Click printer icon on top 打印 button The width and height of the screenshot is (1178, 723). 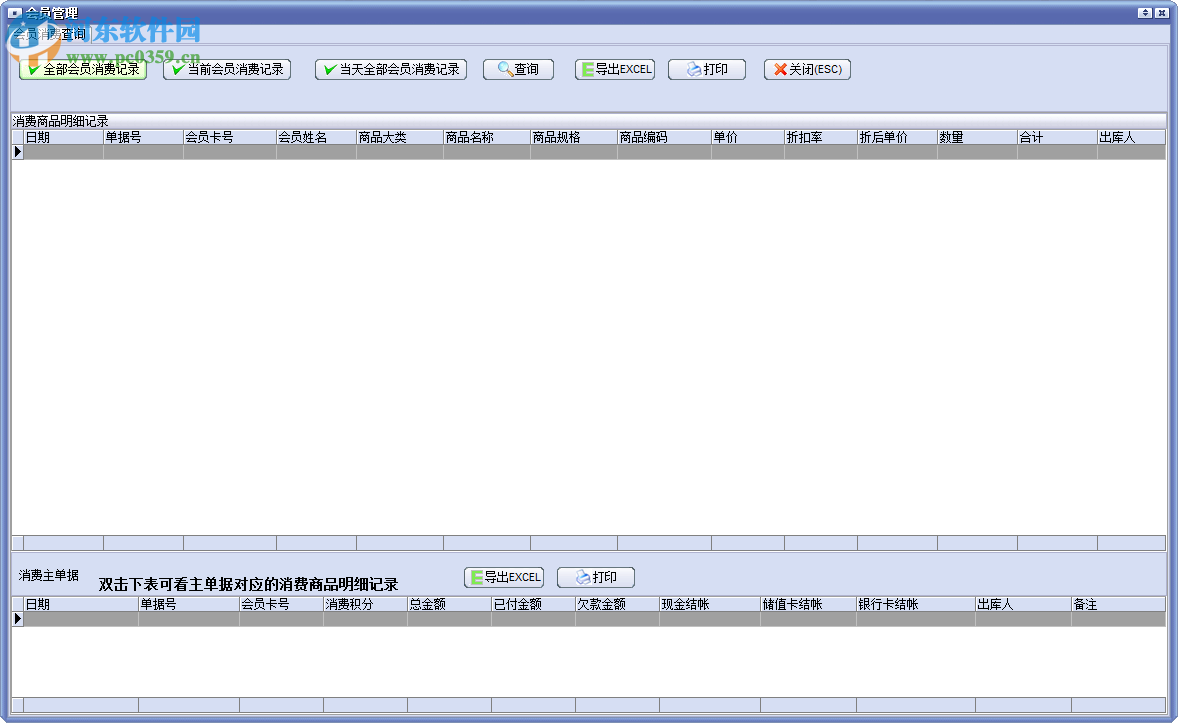coord(694,69)
